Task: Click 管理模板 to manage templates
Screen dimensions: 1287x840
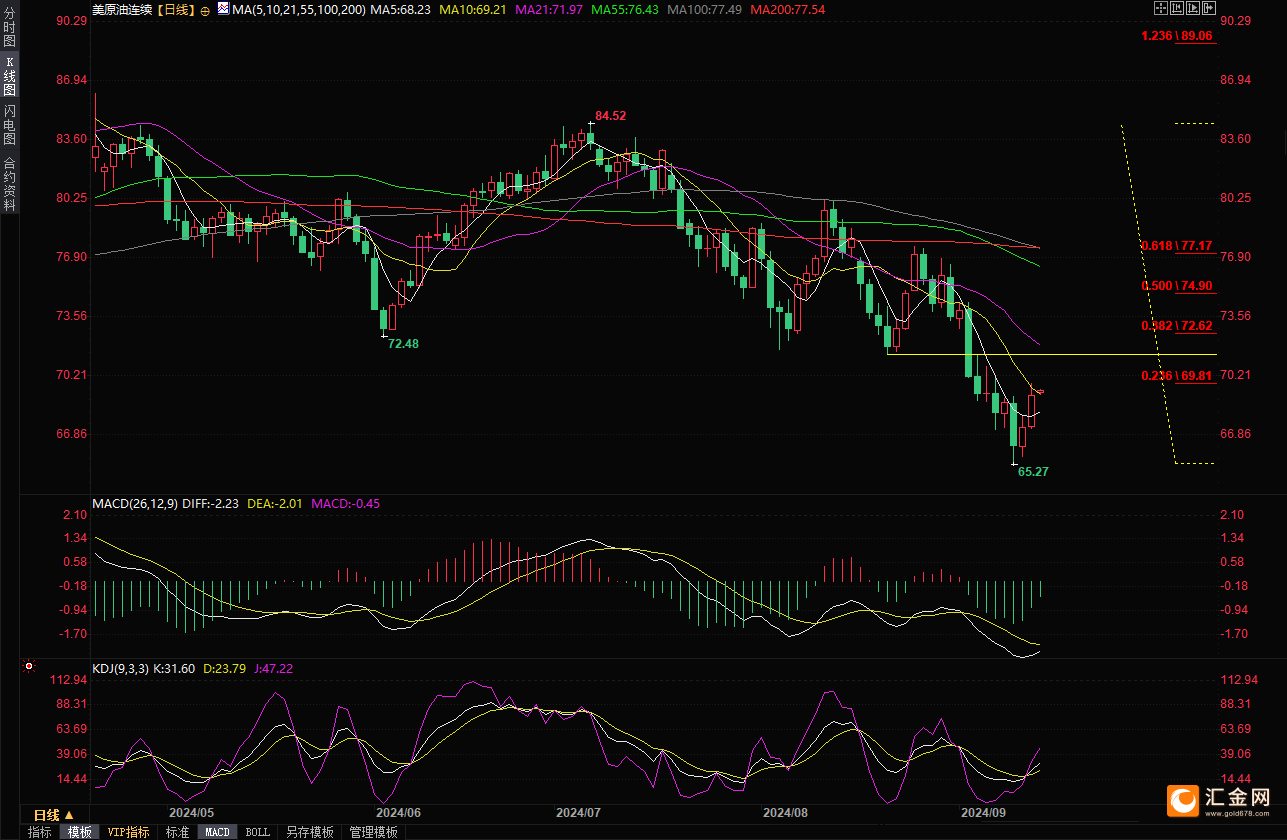Action: [373, 832]
